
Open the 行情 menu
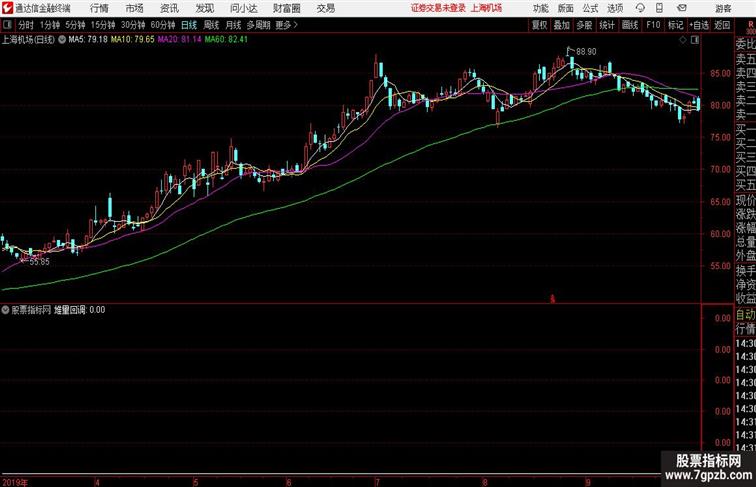click(99, 8)
